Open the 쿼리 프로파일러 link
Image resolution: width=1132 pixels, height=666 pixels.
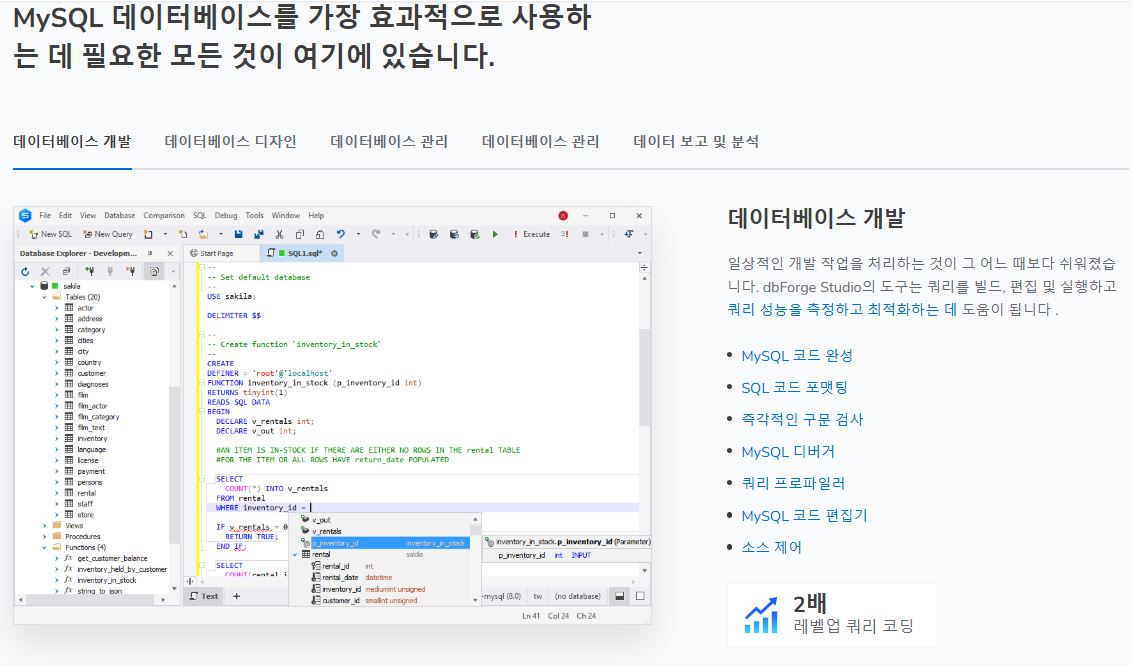click(x=793, y=483)
